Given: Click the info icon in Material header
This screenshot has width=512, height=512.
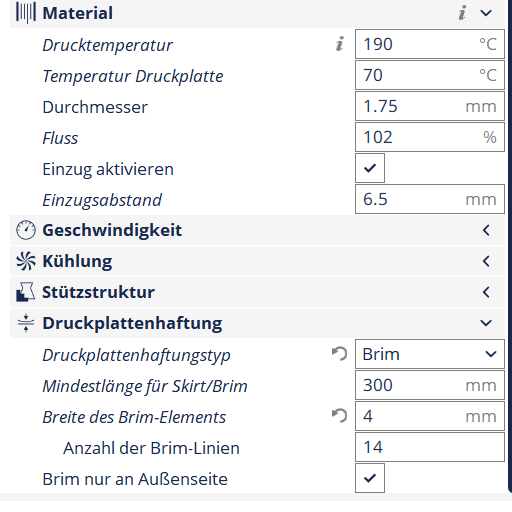Looking at the screenshot, I should coord(462,13).
